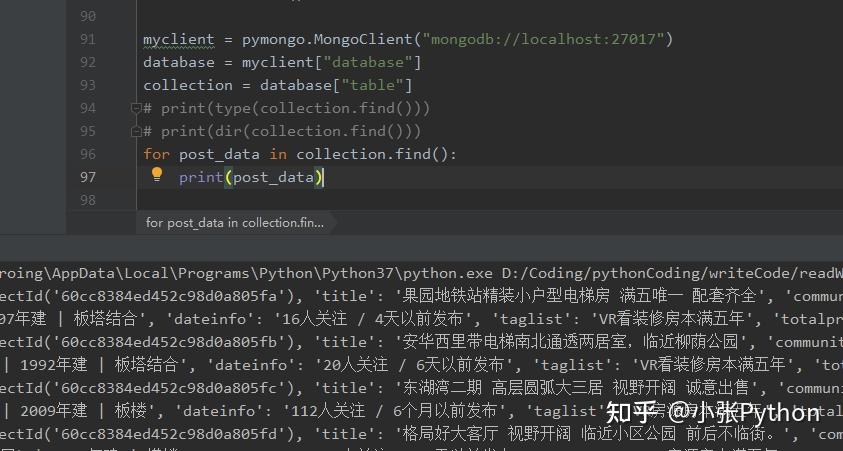843x451 pixels.
Task: Click '2009年建 | 板楼' in output
Action: coord(83,412)
